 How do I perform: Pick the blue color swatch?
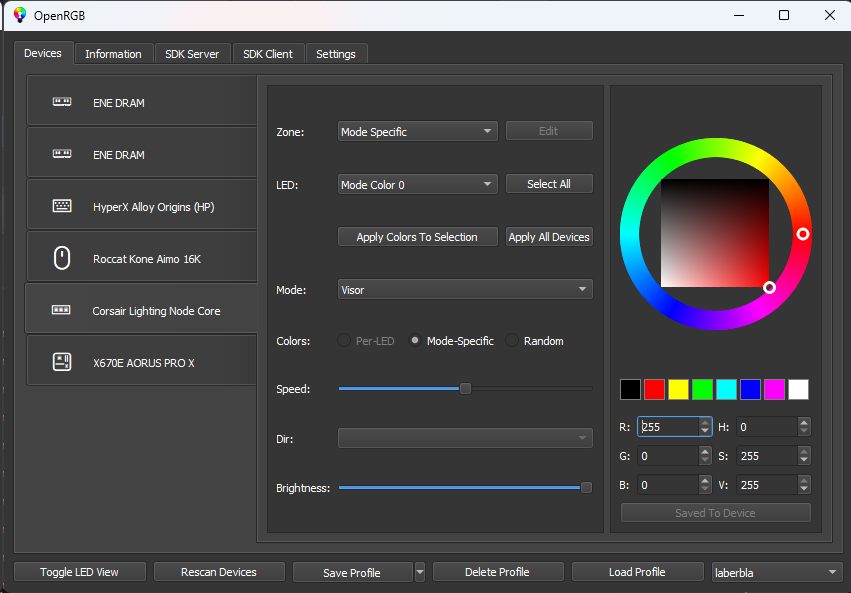pyautogui.click(x=751, y=390)
